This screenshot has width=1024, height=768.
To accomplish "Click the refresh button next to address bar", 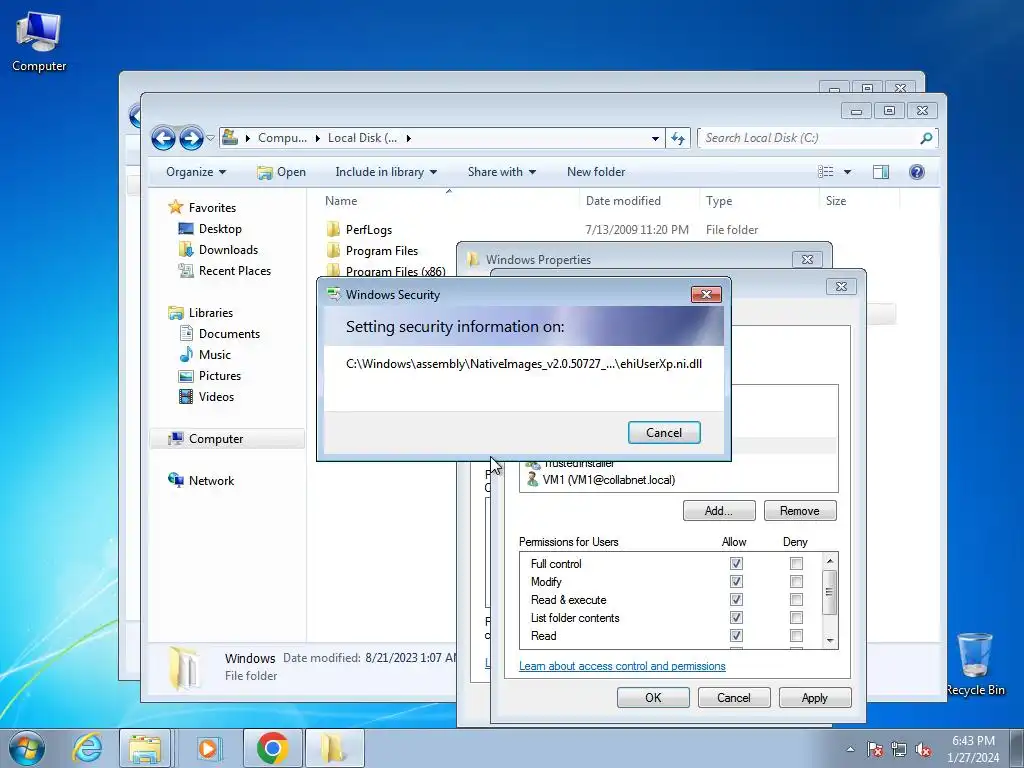I will pos(678,138).
